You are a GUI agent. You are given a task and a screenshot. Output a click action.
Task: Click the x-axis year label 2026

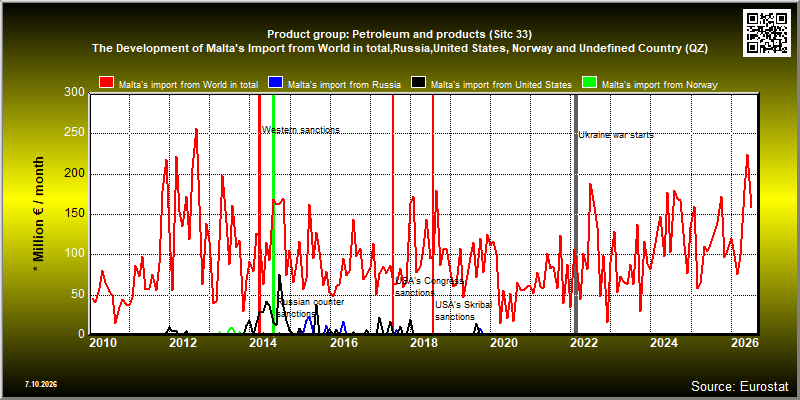743,342
